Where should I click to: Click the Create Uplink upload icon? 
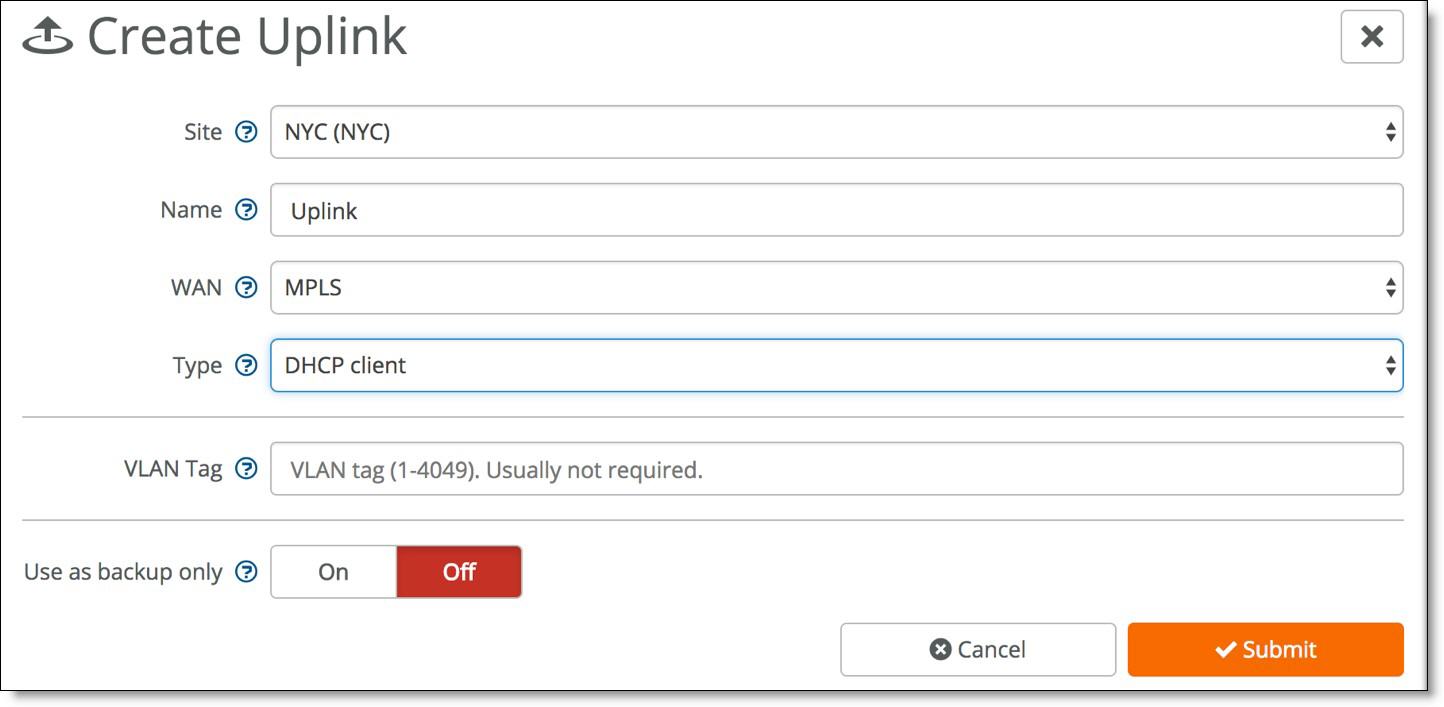[x=47, y=37]
